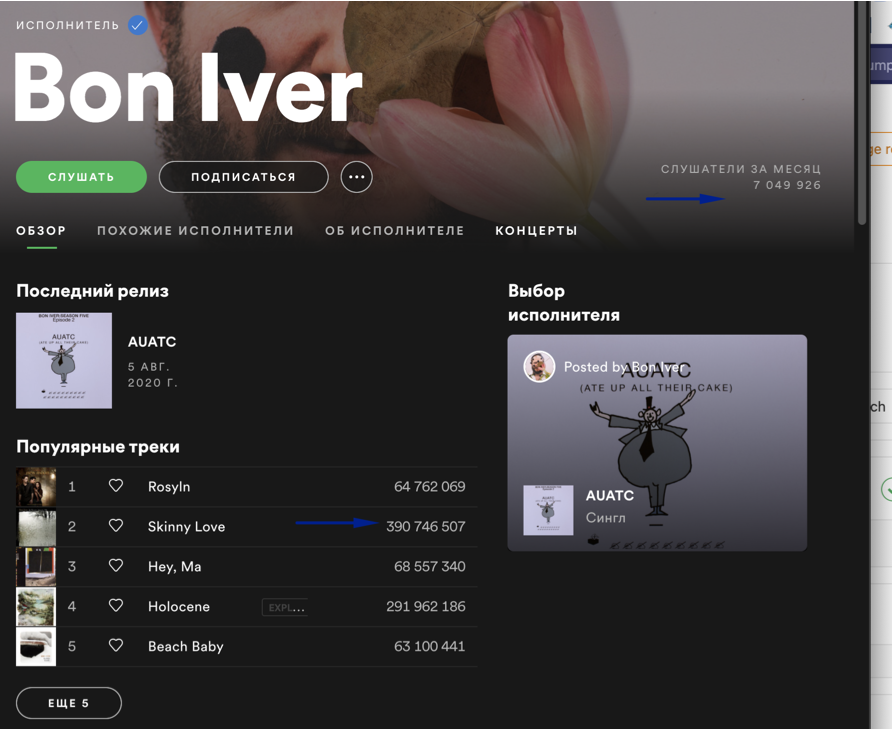Viewport: 893px width, 729px height.
Task: Toggle heart icon for Hey, Ma
Action: pyautogui.click(x=116, y=566)
